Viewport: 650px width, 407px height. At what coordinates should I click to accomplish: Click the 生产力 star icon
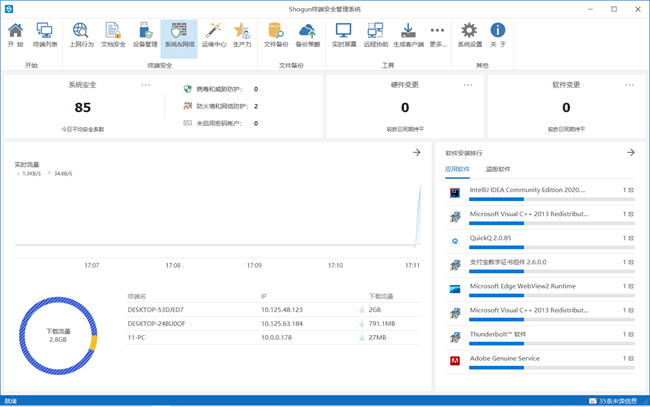coord(242,36)
